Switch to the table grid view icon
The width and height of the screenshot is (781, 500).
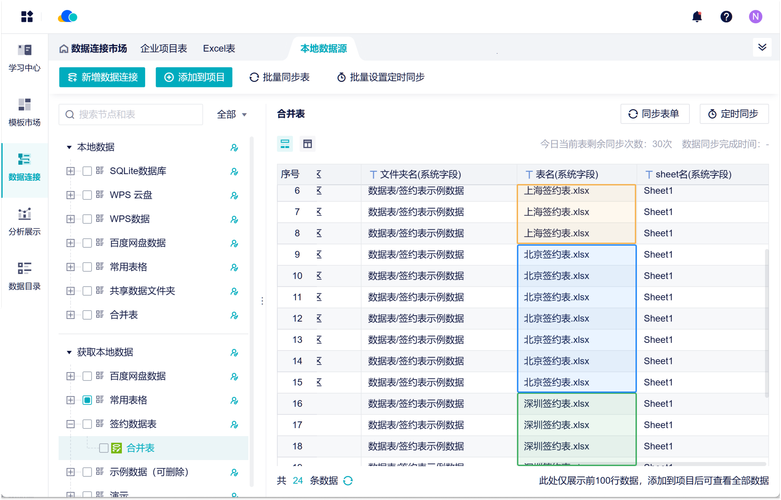[308, 144]
